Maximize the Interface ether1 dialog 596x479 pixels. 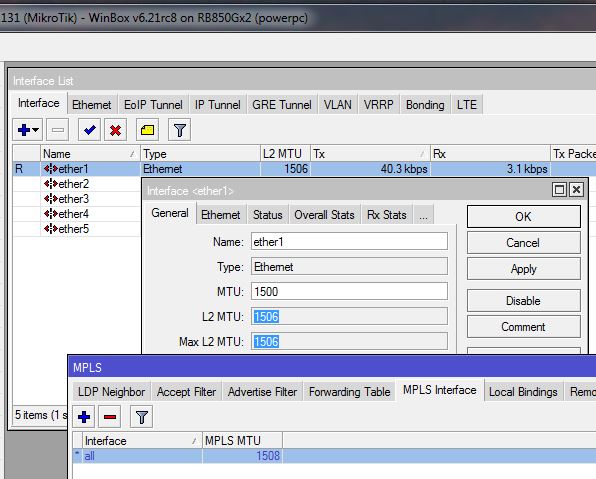[560, 189]
